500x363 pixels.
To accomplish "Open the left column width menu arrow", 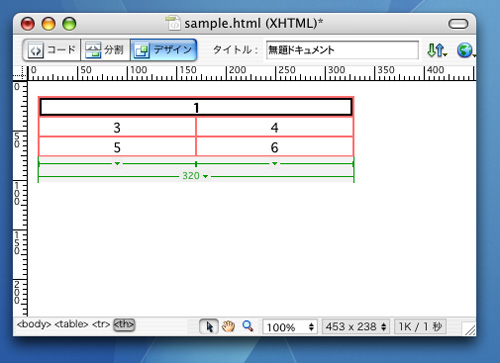I will [x=117, y=163].
